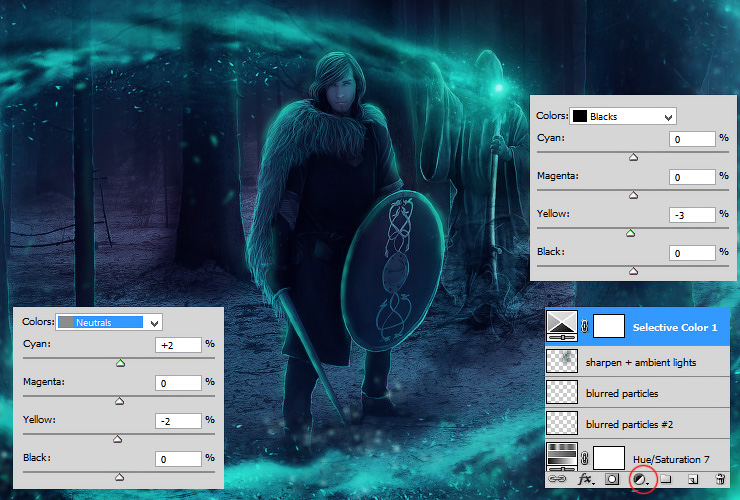Image resolution: width=740 pixels, height=500 pixels.
Task: Create new adjustment layer circled icon
Action: [x=640, y=480]
